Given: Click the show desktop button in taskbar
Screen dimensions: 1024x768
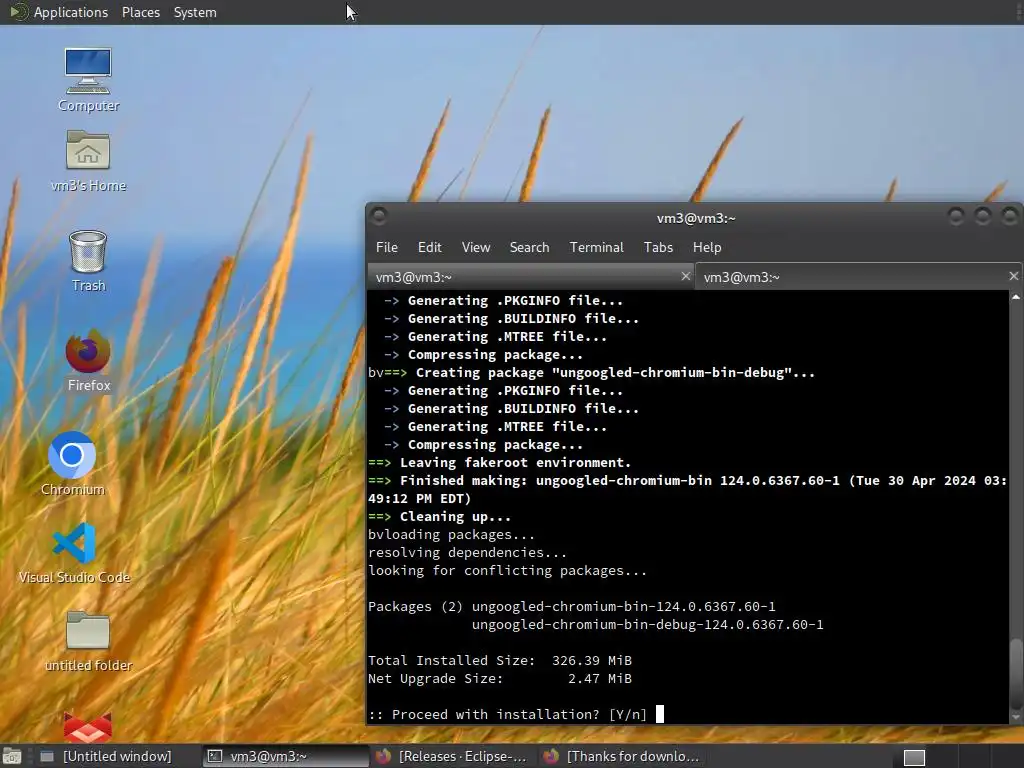Looking at the screenshot, I should [x=11, y=756].
